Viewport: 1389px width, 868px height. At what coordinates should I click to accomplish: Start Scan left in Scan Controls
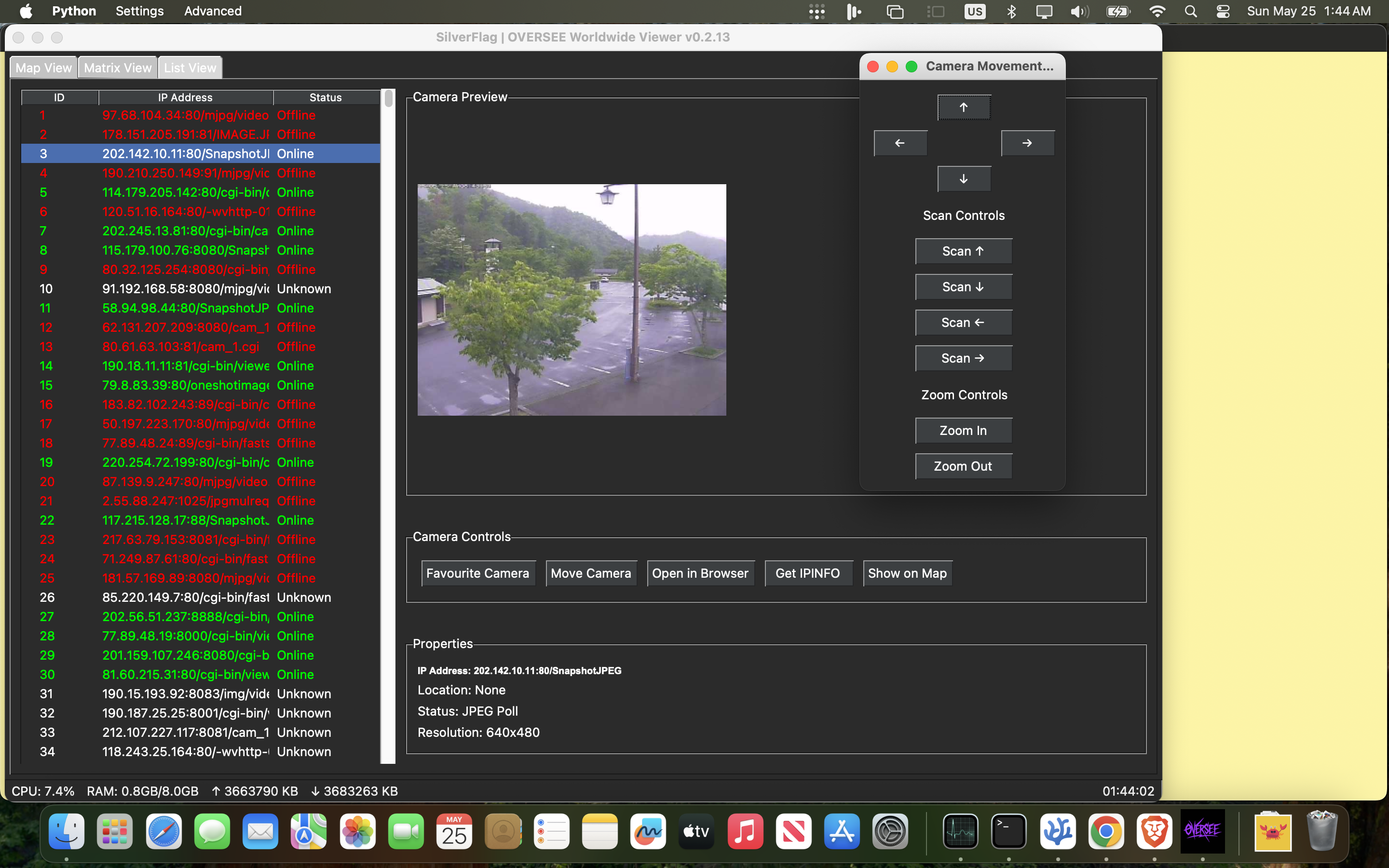pyautogui.click(x=963, y=323)
